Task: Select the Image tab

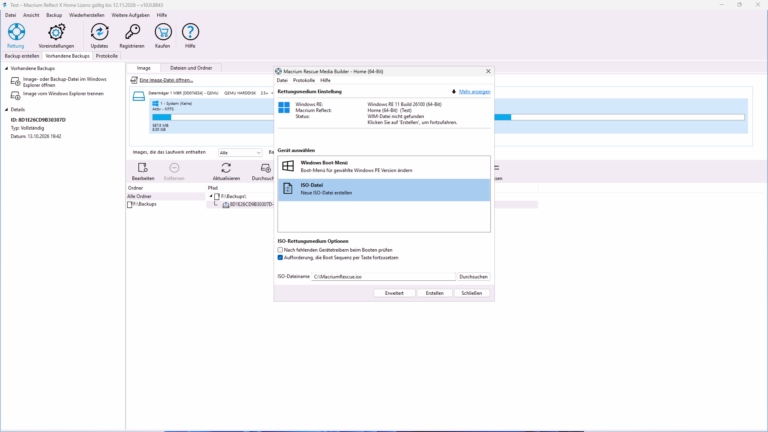Action: [x=144, y=68]
